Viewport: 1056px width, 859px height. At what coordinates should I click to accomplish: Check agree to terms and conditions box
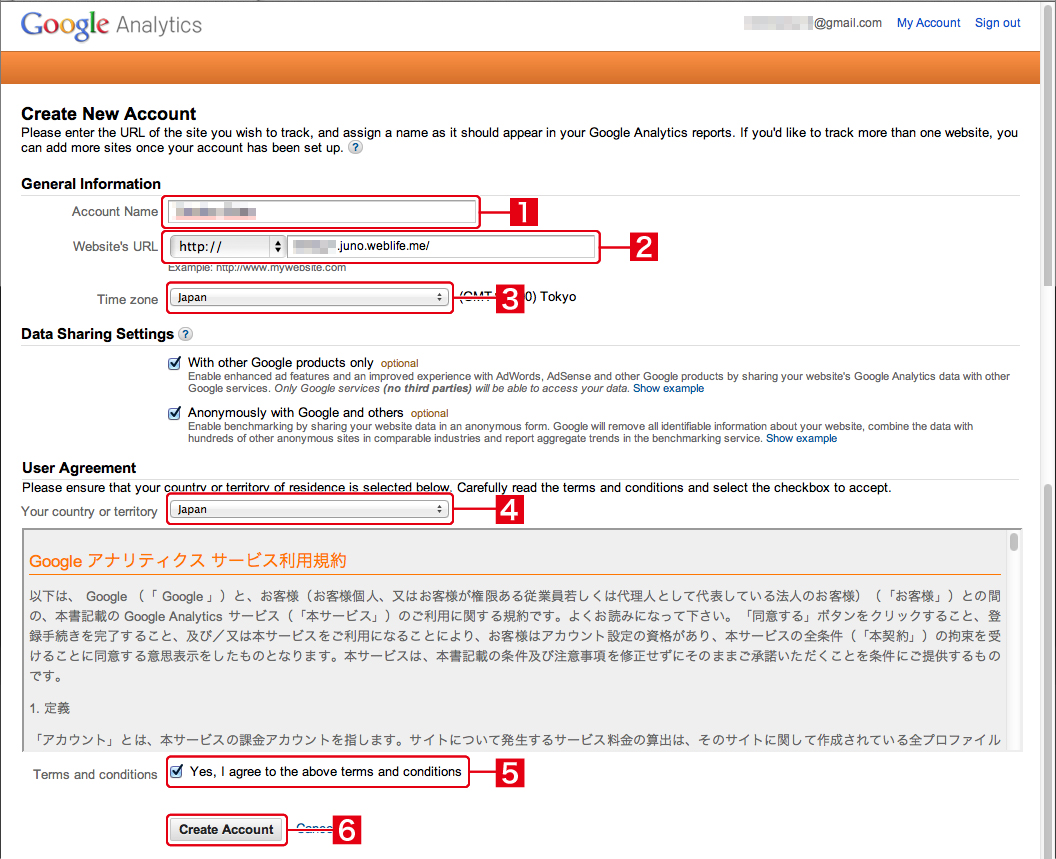pyautogui.click(x=176, y=771)
